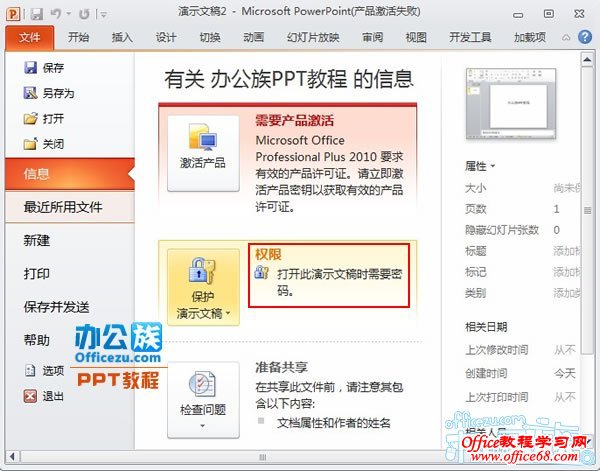Switch to the 开发工具 ribbon tab

(x=470, y=37)
